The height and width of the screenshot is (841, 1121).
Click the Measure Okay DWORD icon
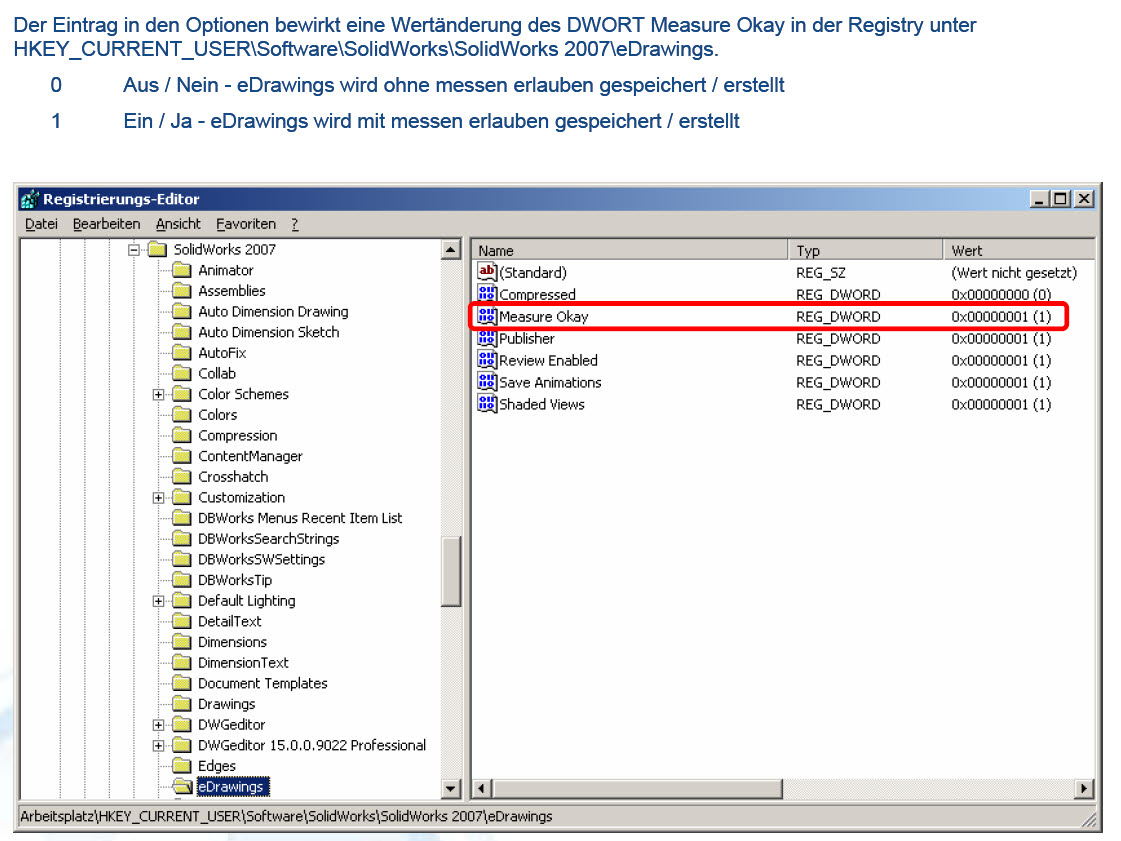pos(487,316)
